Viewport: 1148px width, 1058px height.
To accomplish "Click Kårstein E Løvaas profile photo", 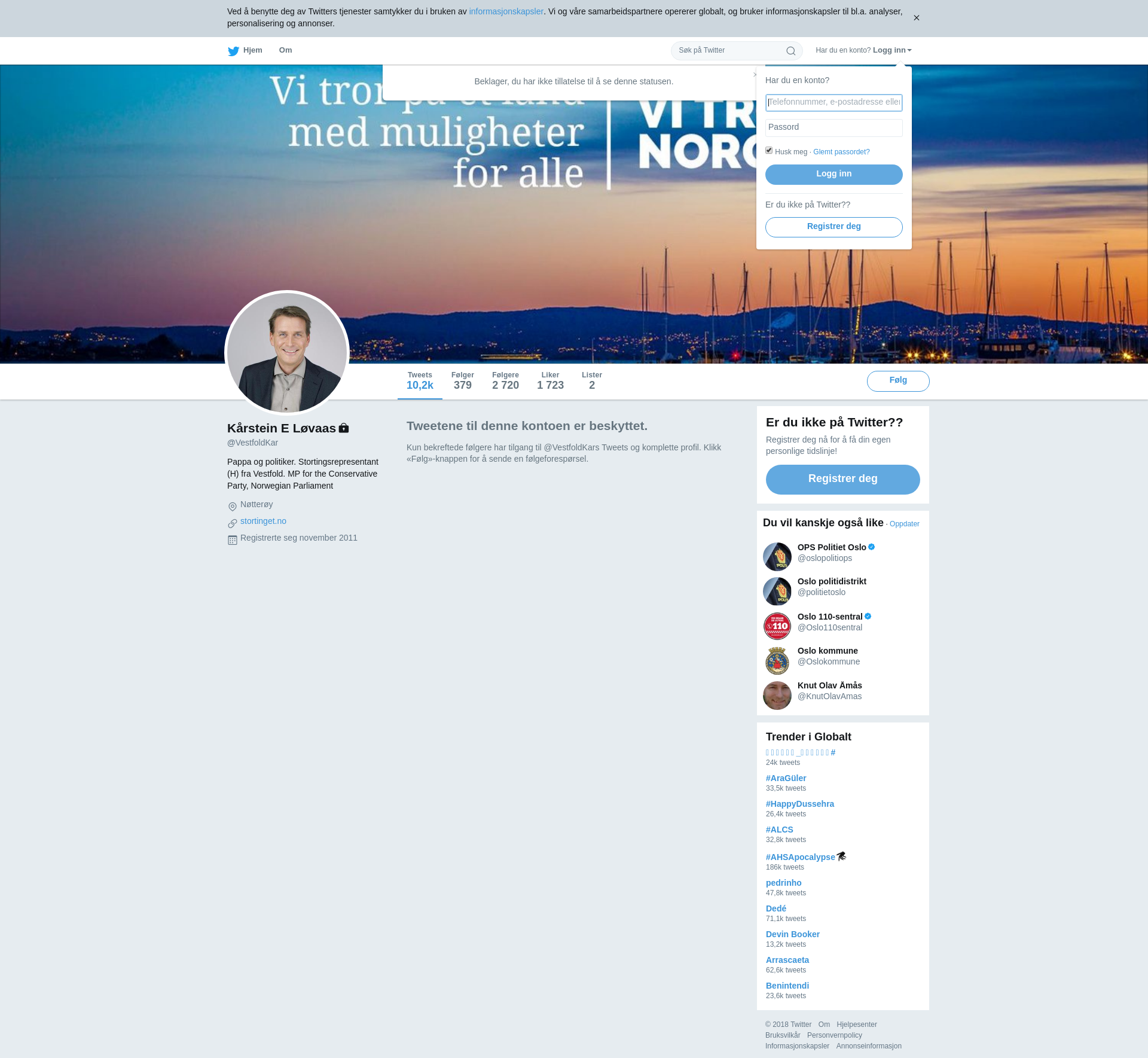I will tap(287, 353).
